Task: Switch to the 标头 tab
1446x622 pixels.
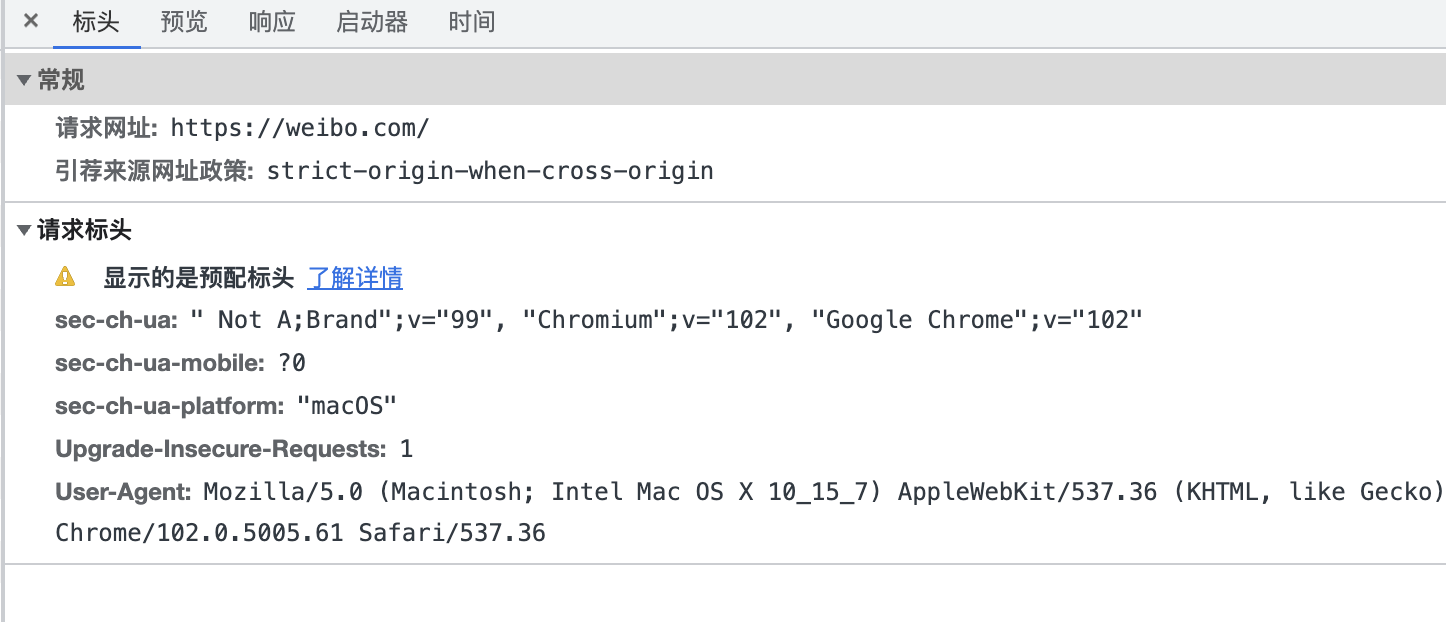Action: coord(96,22)
